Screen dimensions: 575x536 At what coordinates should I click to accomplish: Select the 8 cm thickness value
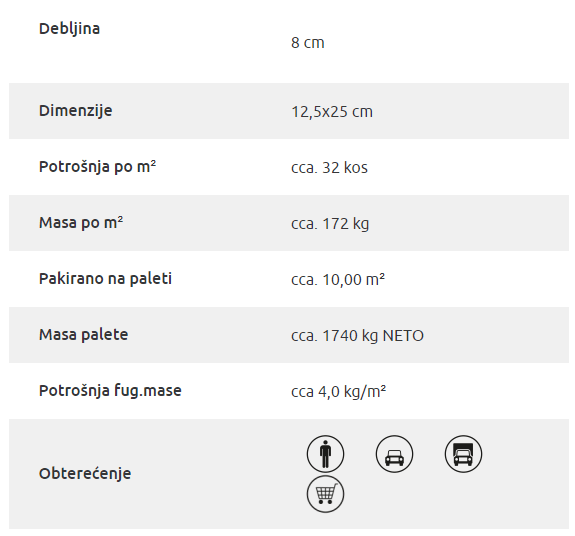pos(308,43)
